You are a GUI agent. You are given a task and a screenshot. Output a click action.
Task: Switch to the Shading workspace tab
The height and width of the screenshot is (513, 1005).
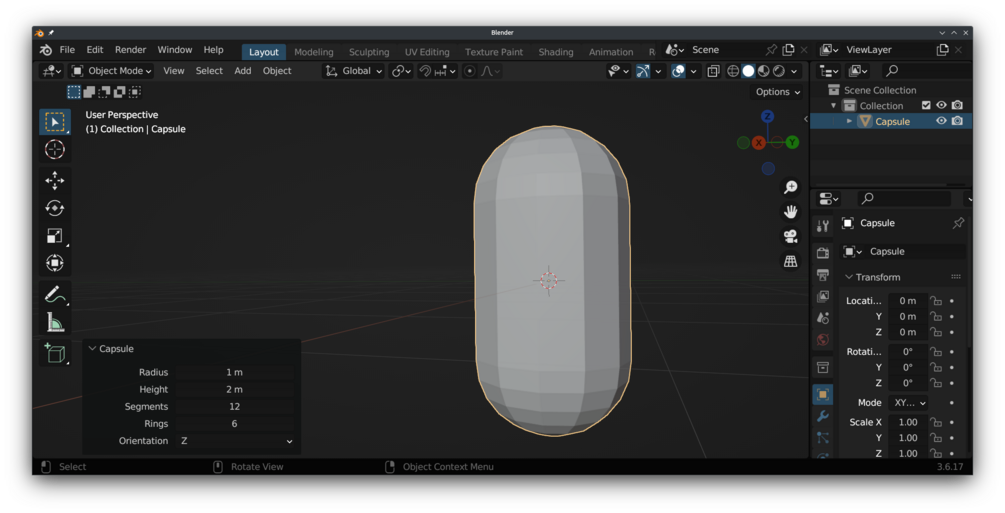coord(556,52)
